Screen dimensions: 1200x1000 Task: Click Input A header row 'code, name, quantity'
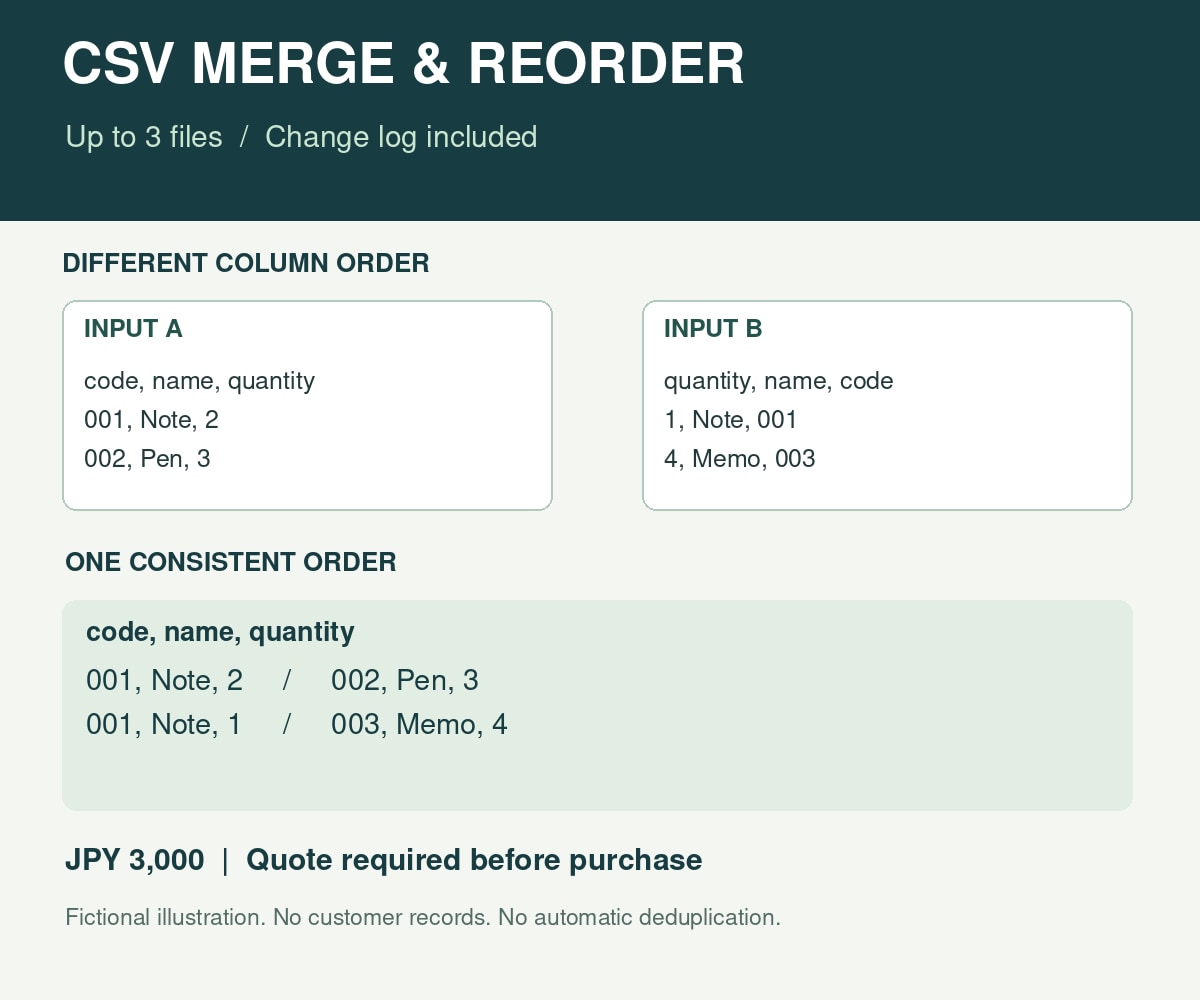pos(199,381)
